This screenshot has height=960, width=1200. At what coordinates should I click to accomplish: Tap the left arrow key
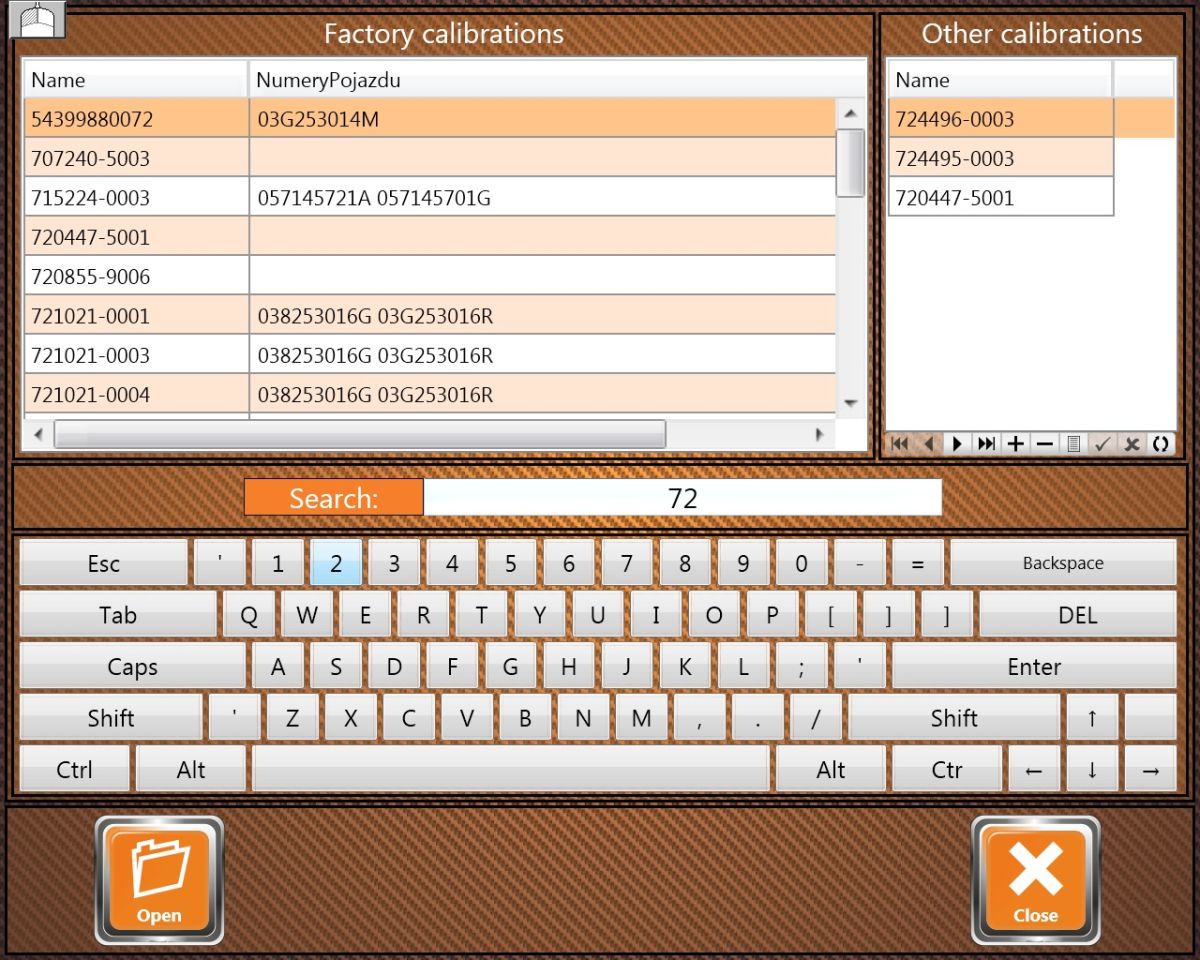pos(1034,769)
